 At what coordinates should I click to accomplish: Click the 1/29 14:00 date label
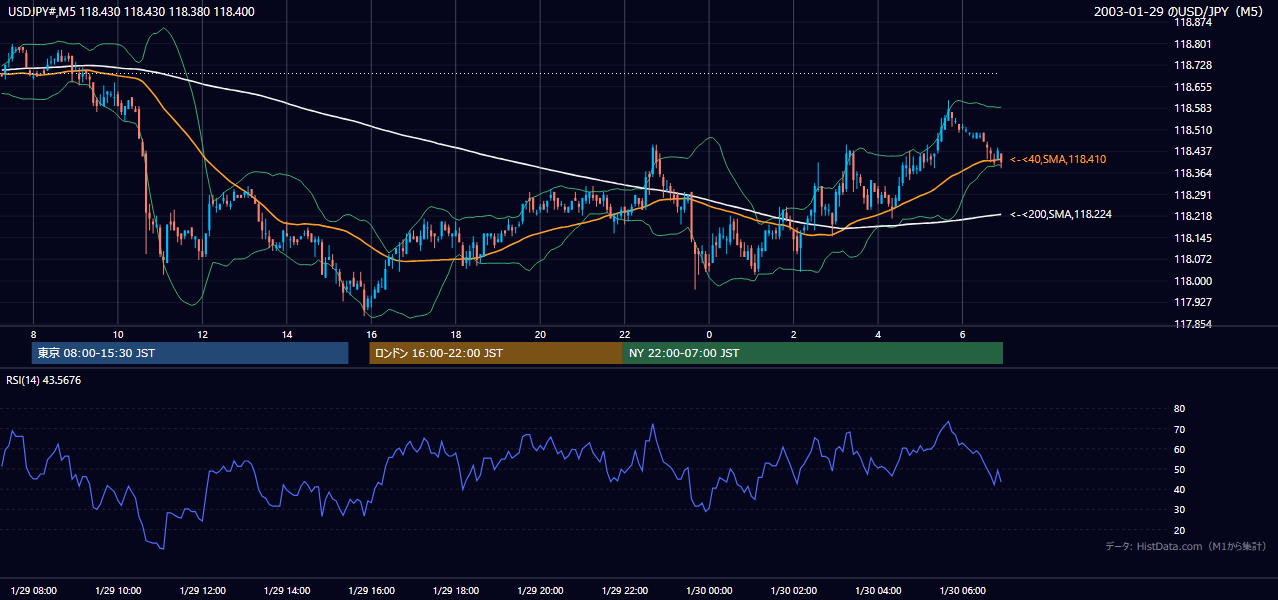tap(287, 590)
